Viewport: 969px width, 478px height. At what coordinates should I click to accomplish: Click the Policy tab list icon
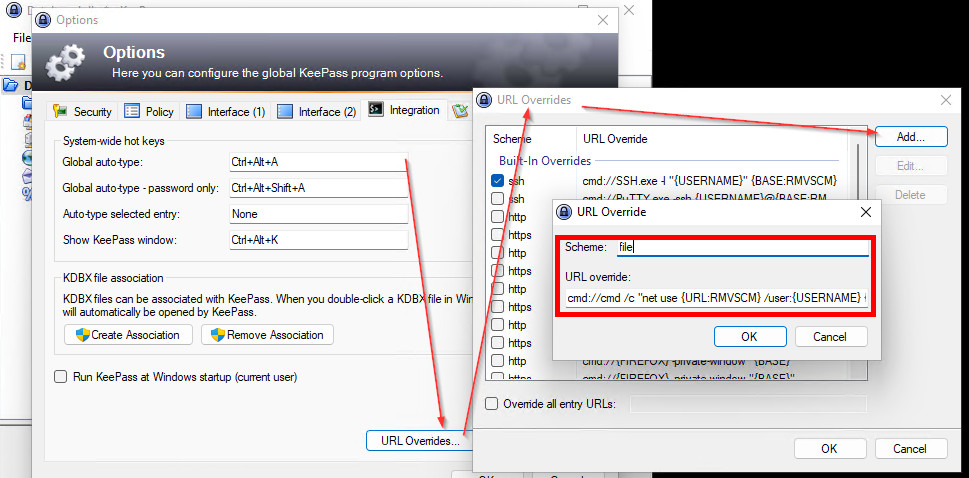[133, 111]
